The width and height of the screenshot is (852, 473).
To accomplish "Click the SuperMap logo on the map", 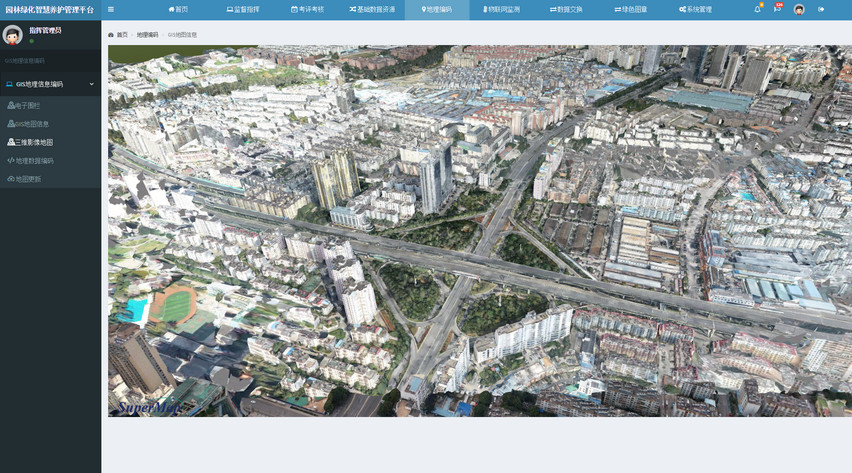I will point(146,407).
